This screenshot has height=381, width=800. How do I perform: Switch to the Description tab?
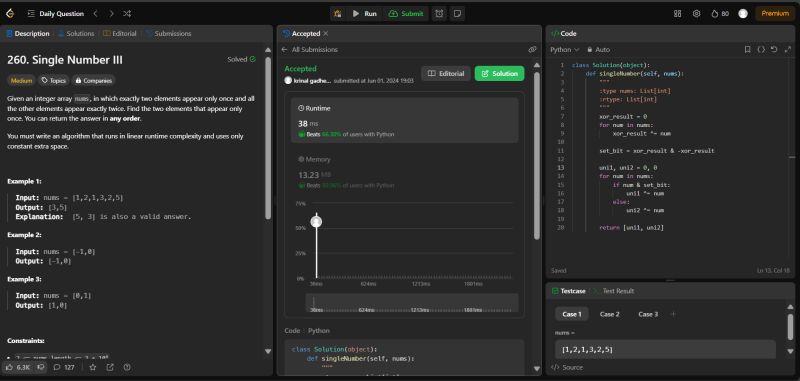pos(28,34)
